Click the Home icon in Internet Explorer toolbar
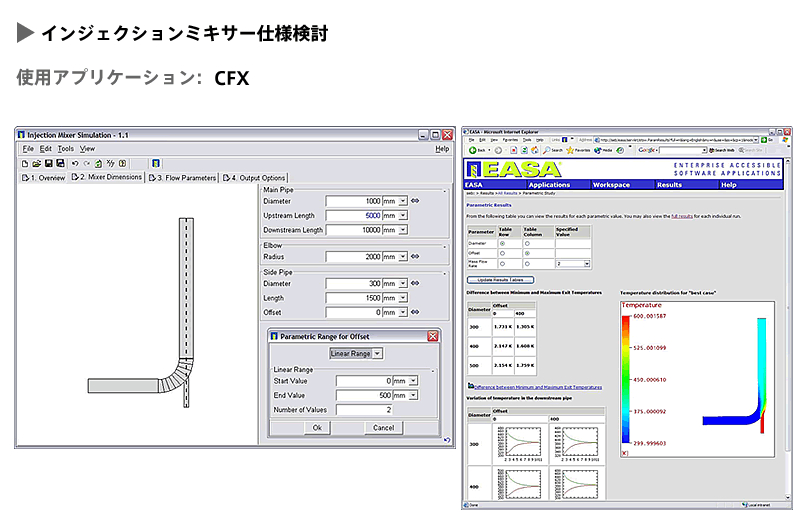 534,150
